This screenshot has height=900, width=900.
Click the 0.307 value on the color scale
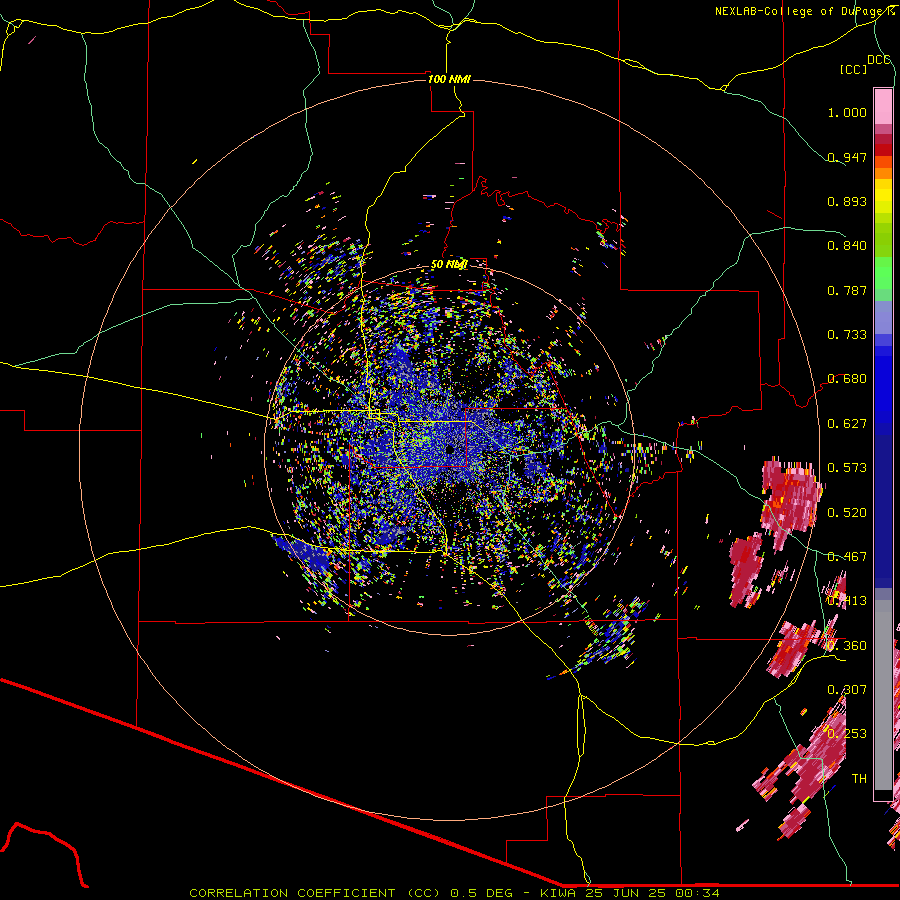(x=847, y=690)
